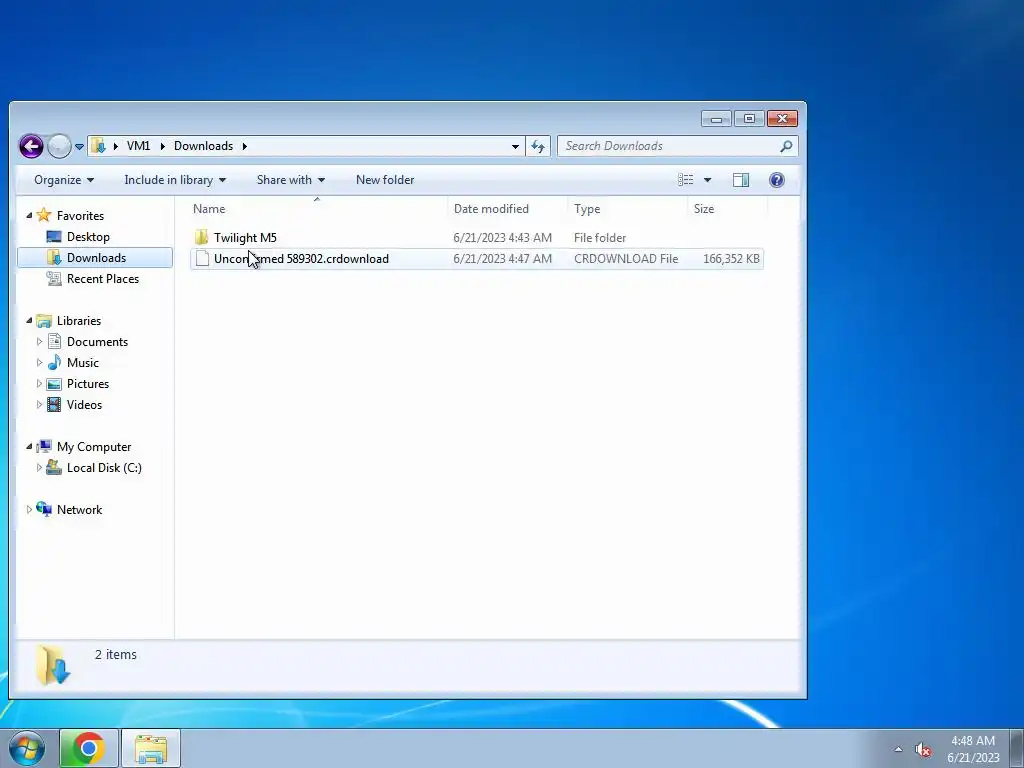Open Include in library menu
The width and height of the screenshot is (1024, 768).
[x=175, y=180]
